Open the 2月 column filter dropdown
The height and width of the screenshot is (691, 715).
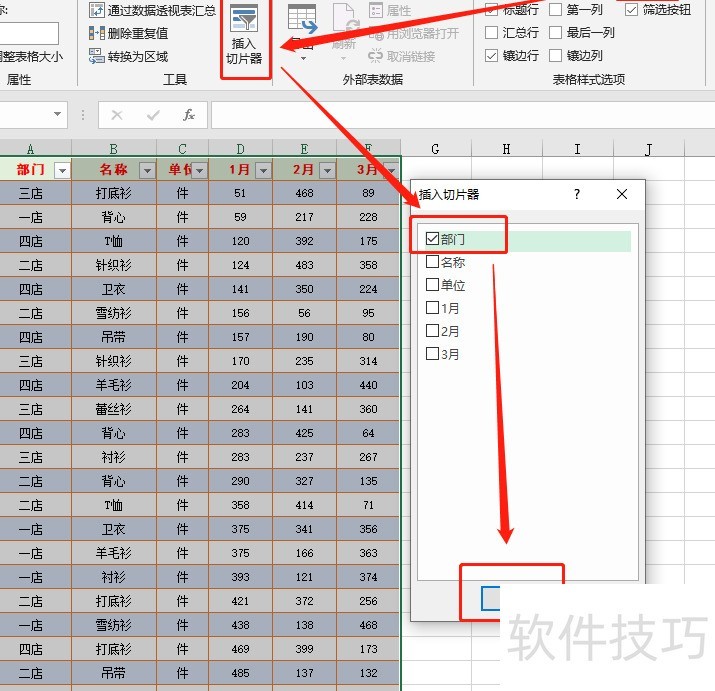(327, 171)
